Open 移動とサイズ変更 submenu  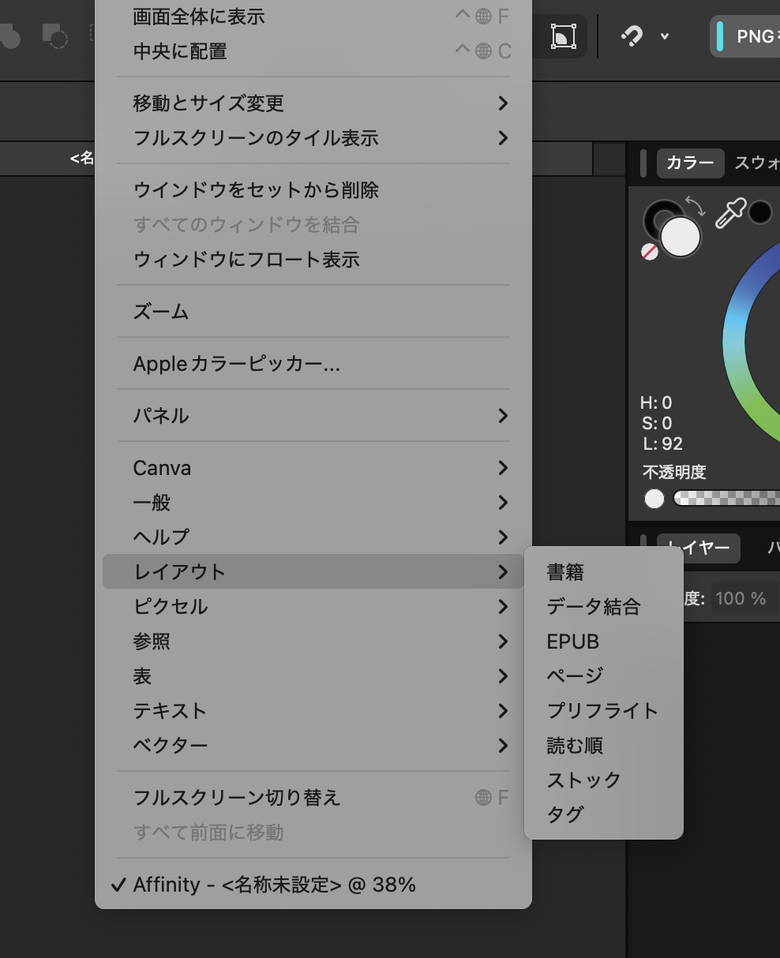313,103
